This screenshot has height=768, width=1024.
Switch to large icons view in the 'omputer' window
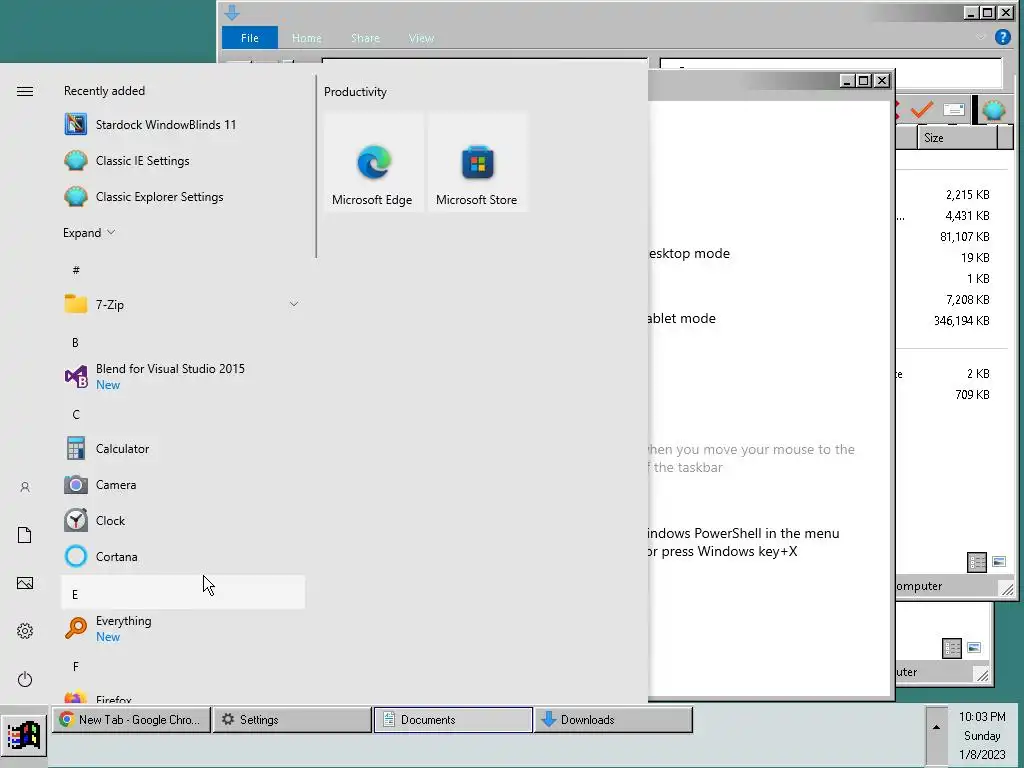999,562
